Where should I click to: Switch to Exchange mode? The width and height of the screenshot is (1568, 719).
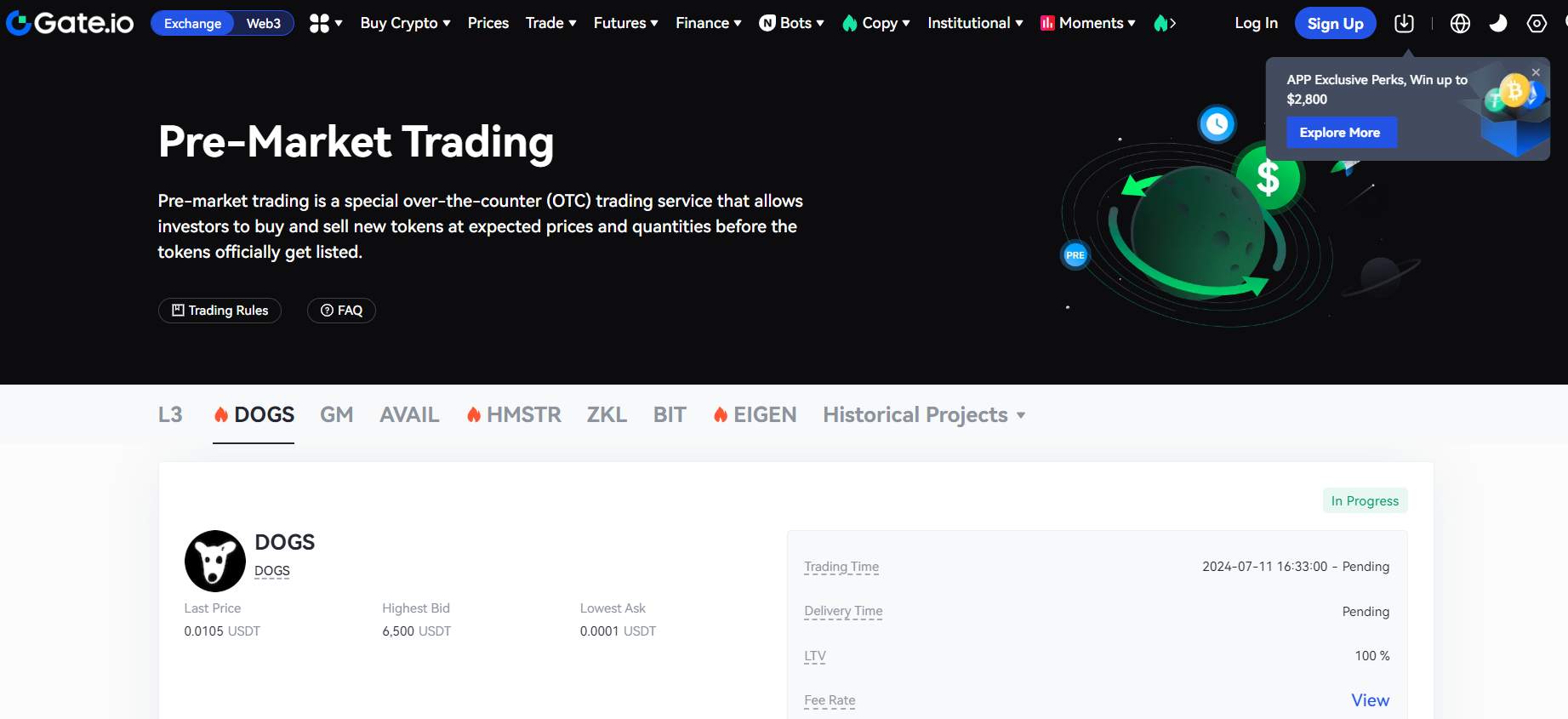pyautogui.click(x=192, y=23)
